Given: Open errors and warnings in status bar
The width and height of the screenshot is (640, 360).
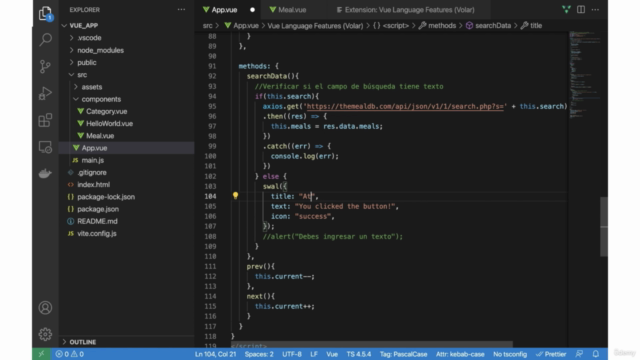Looking at the screenshot, I should pos(70,354).
